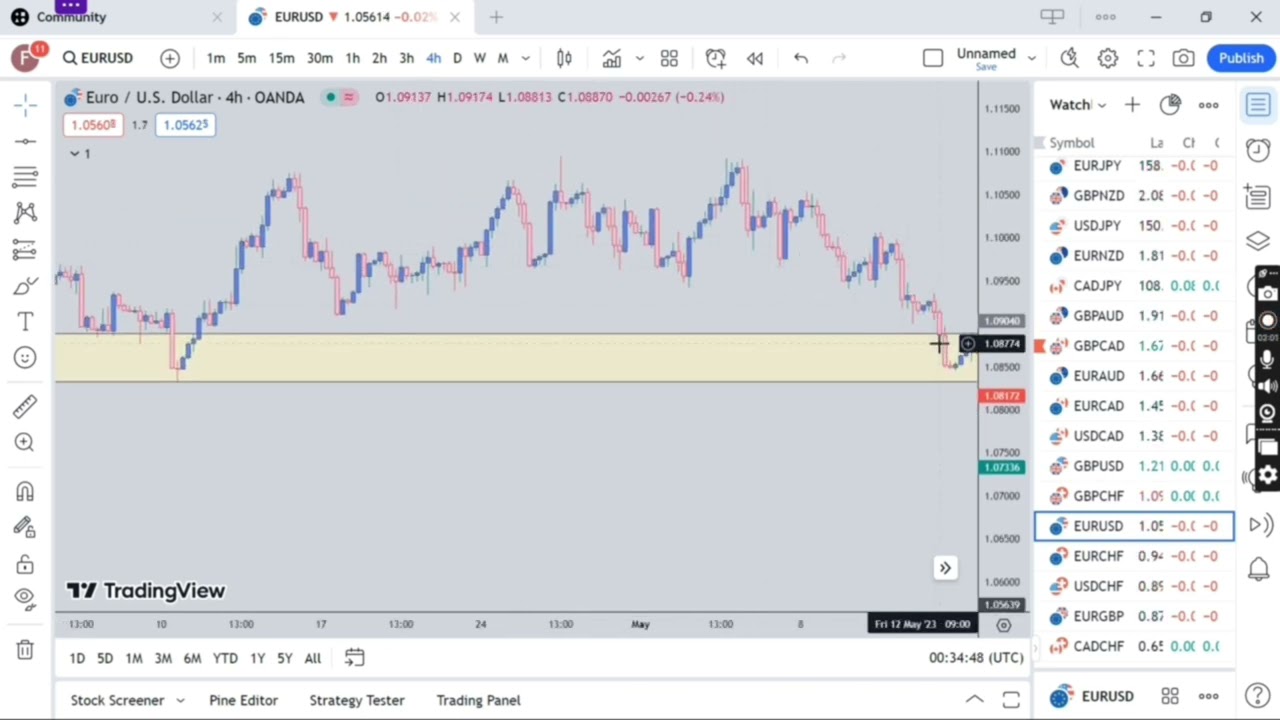Viewport: 1280px width, 720px height.
Task: Open the layout setup square icon
Action: (933, 58)
